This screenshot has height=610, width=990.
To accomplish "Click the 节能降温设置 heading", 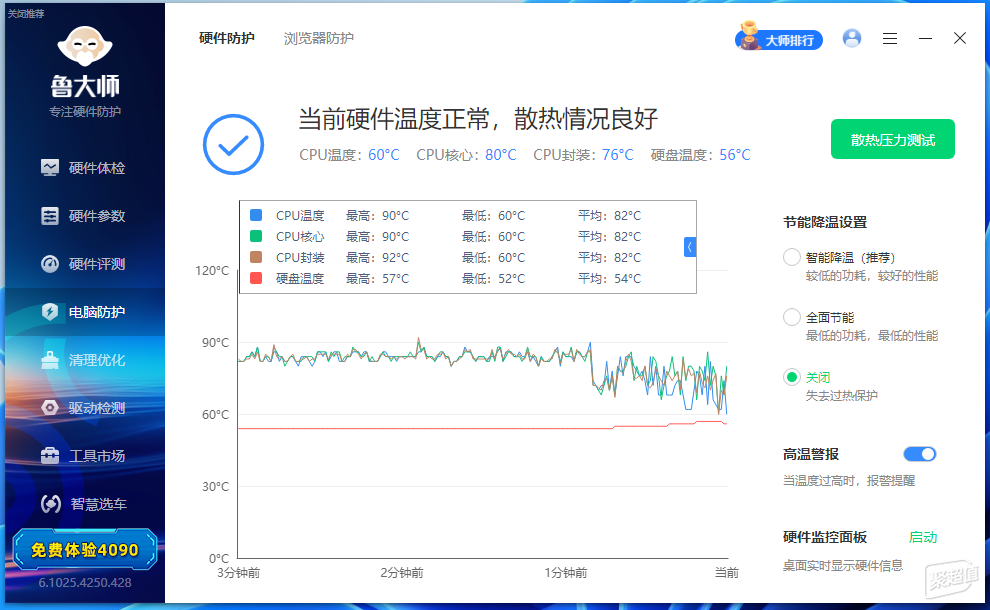I will point(825,222).
